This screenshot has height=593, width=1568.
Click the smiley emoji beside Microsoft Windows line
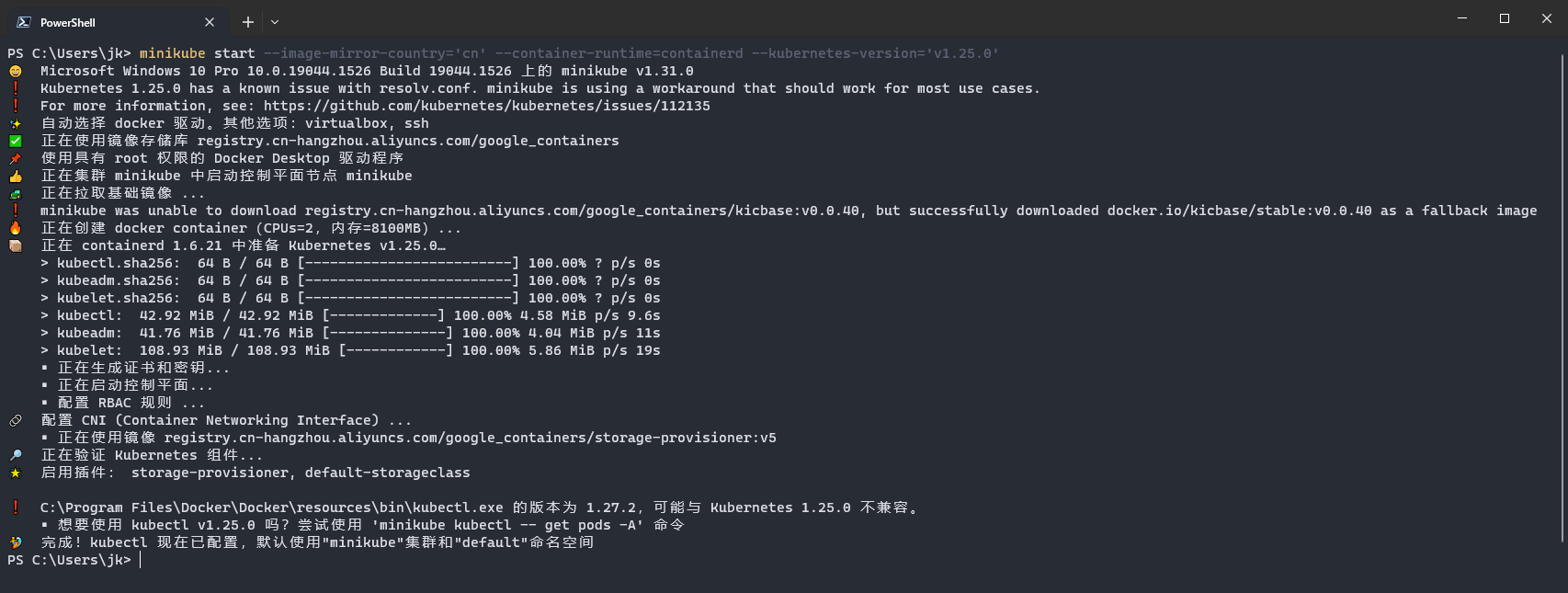click(16, 71)
